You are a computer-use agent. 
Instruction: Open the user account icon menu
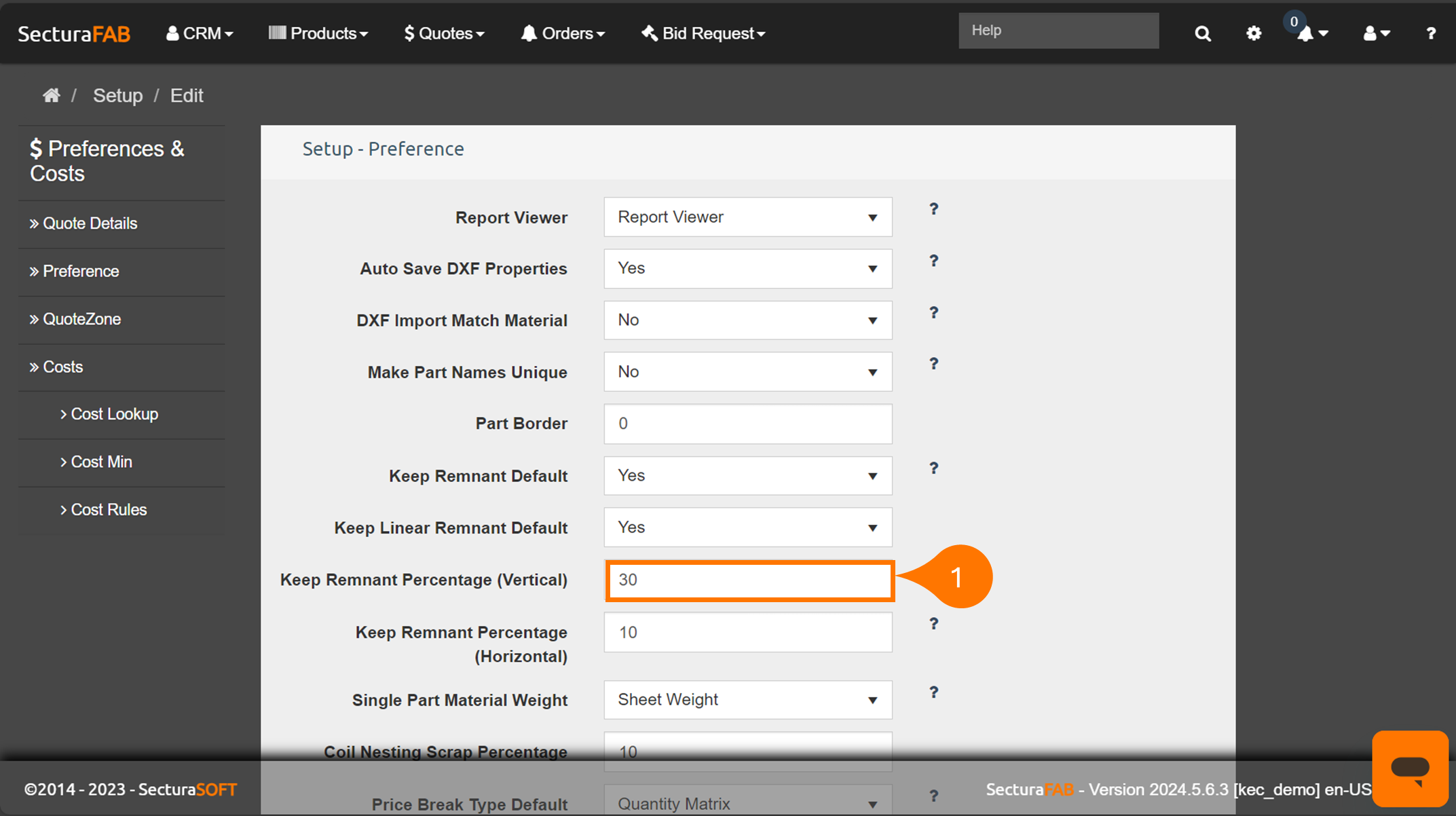tap(1377, 33)
